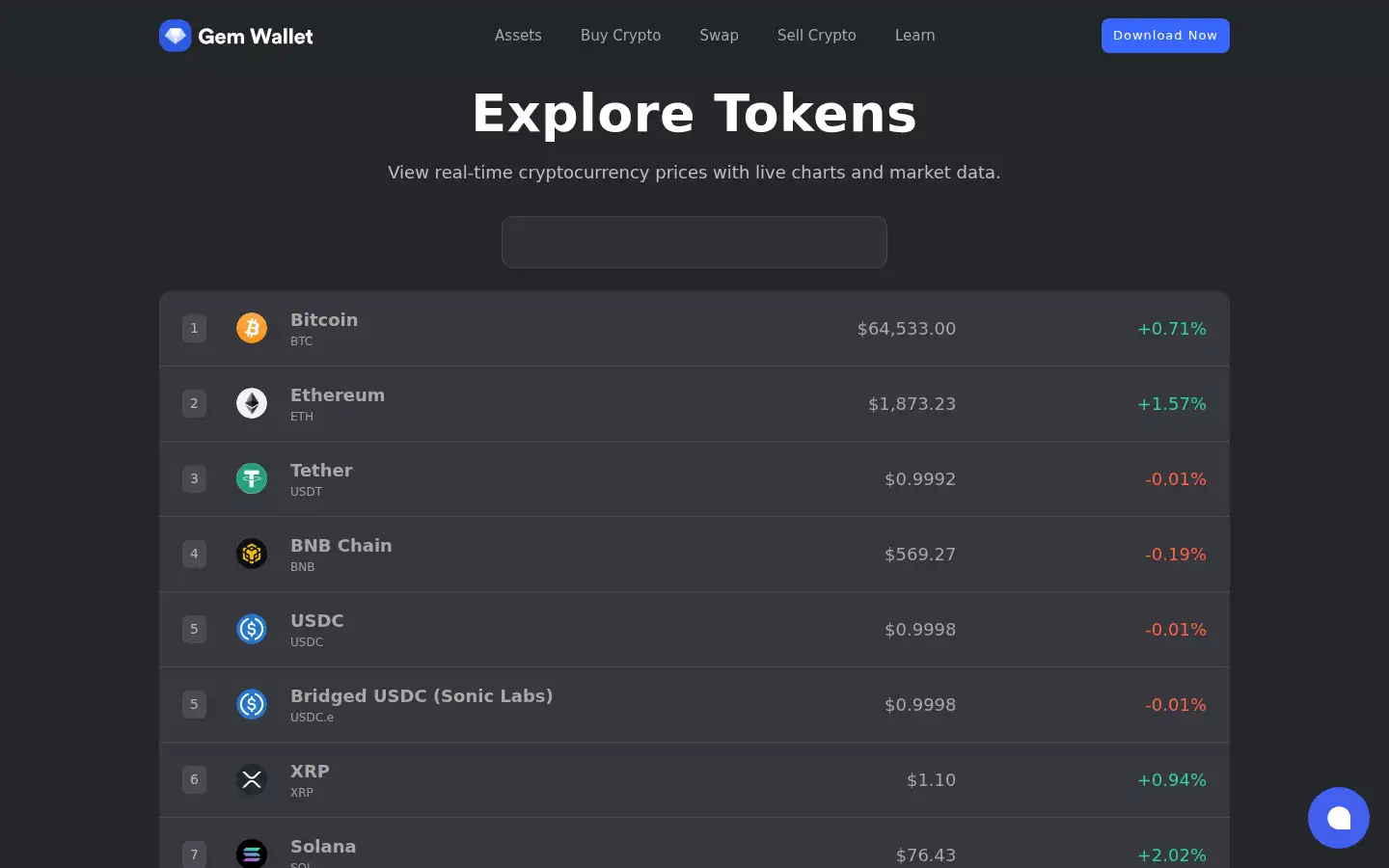This screenshot has height=868, width=1389.
Task: Open the BNB Chain token name
Action: [x=341, y=545]
